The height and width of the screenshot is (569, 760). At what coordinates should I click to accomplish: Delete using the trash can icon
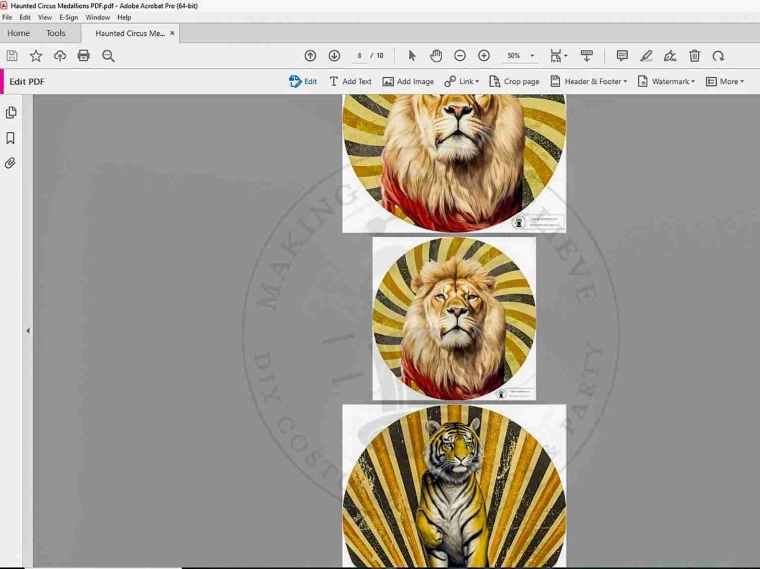695,56
